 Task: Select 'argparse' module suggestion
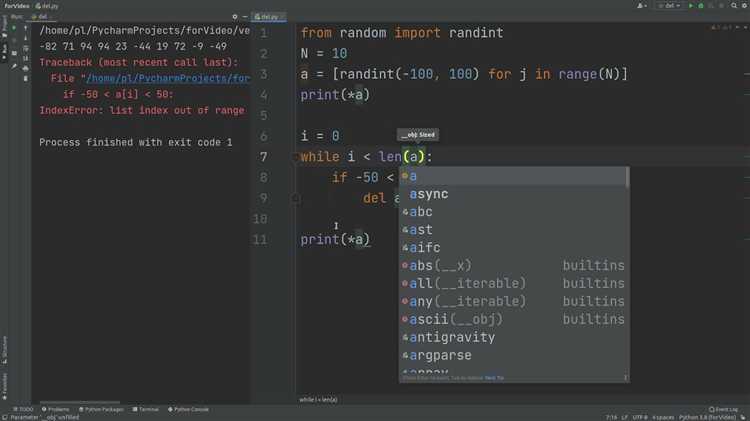pyautogui.click(x=513, y=355)
